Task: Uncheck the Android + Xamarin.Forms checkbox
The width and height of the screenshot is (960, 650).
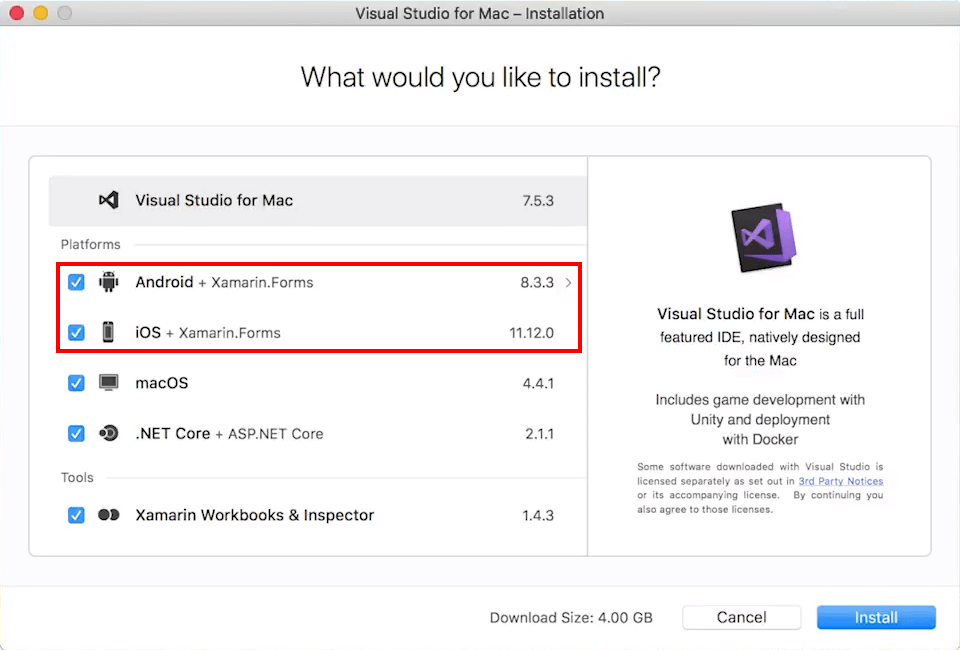Action: click(x=76, y=282)
